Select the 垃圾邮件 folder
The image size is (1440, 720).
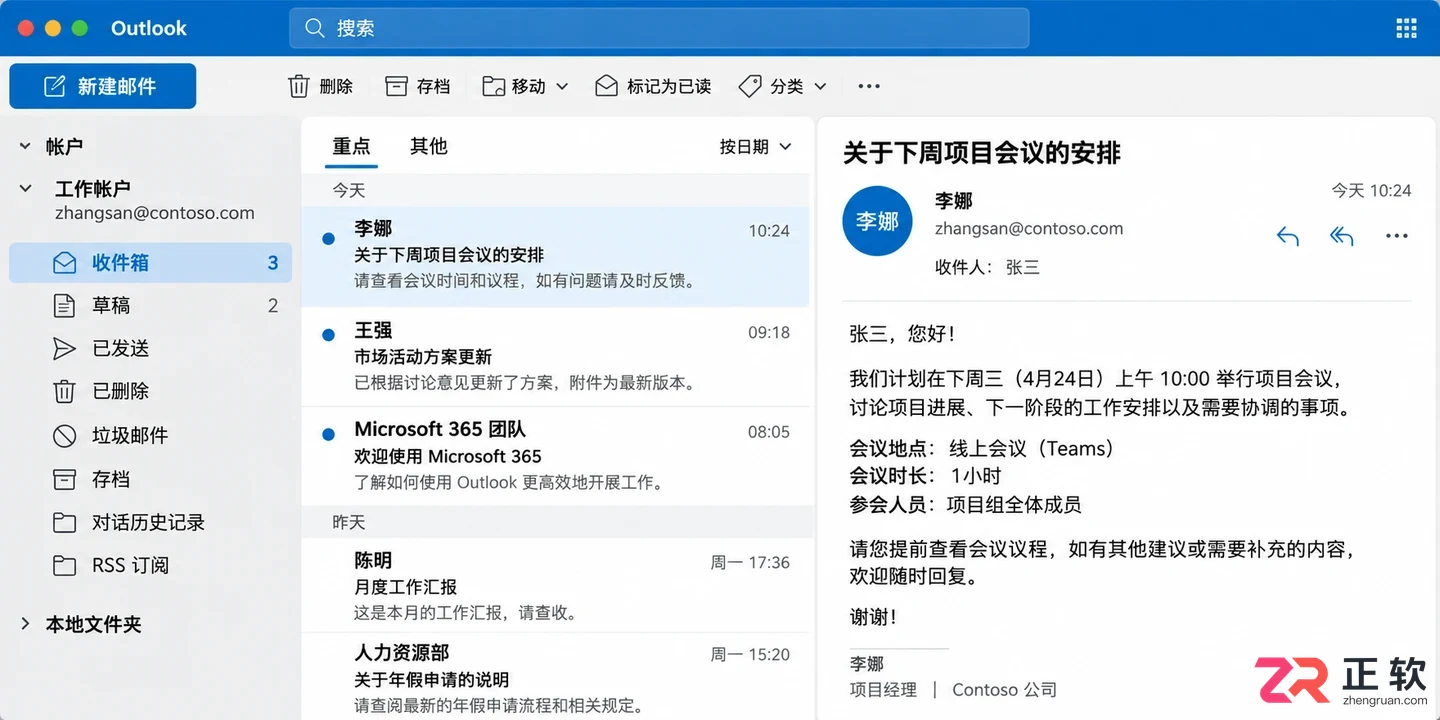pos(150,435)
